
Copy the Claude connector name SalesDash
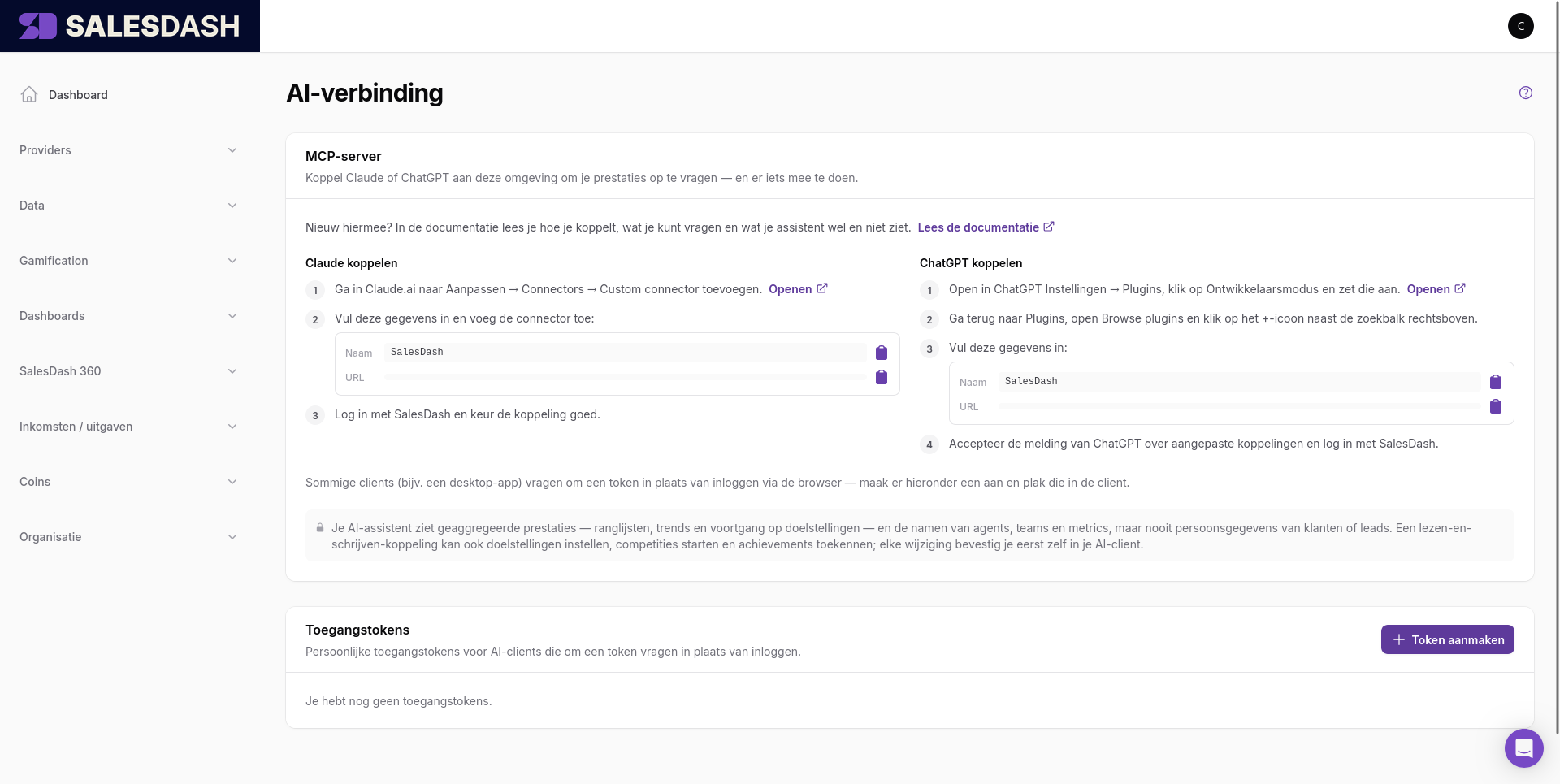click(x=882, y=353)
